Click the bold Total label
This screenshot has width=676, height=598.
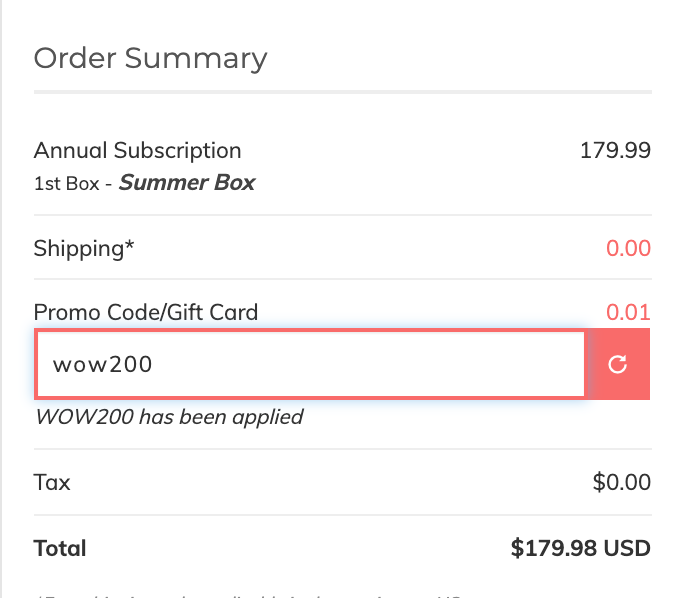click(60, 548)
